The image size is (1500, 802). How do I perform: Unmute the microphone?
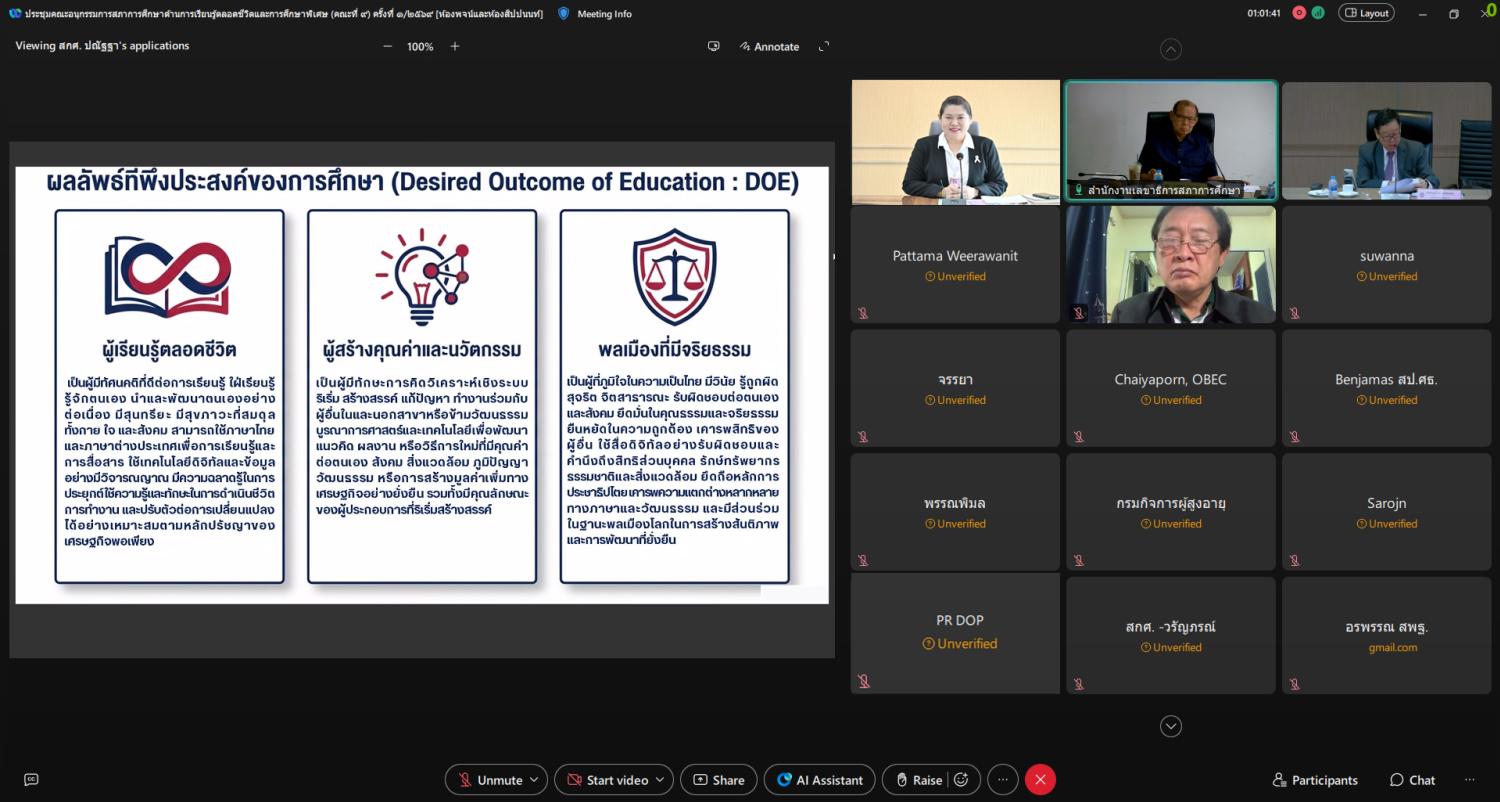pyautogui.click(x=488, y=780)
